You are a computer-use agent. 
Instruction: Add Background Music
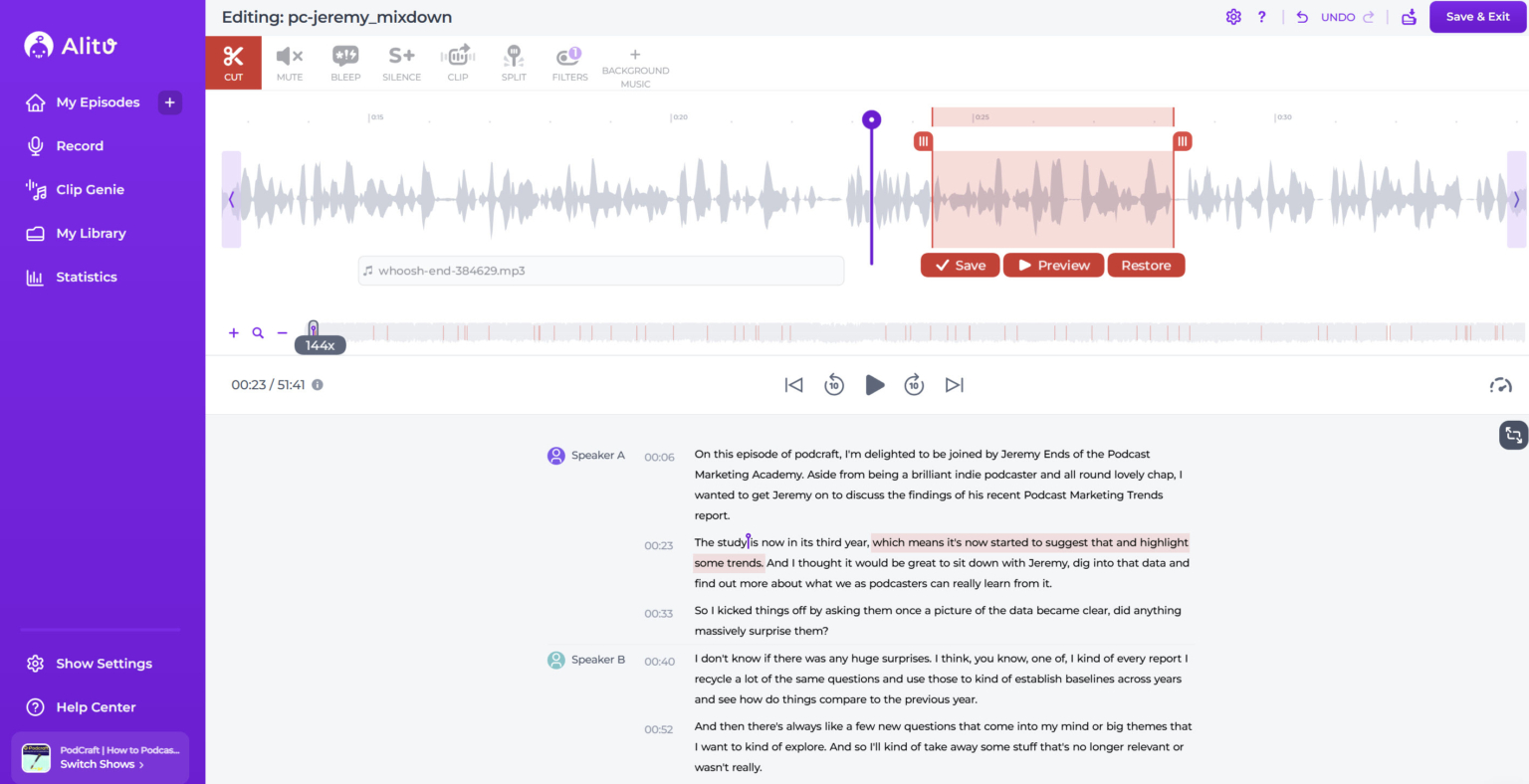(x=635, y=68)
